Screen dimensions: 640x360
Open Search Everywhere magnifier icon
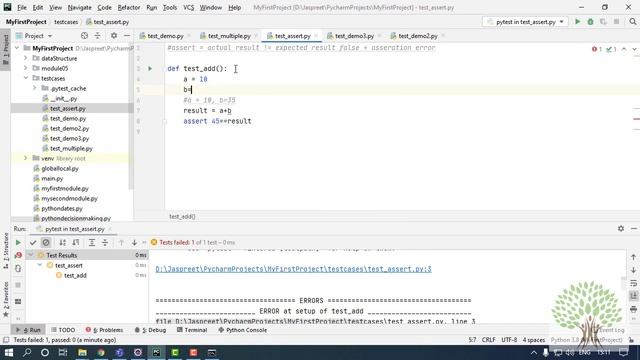coord(633,22)
